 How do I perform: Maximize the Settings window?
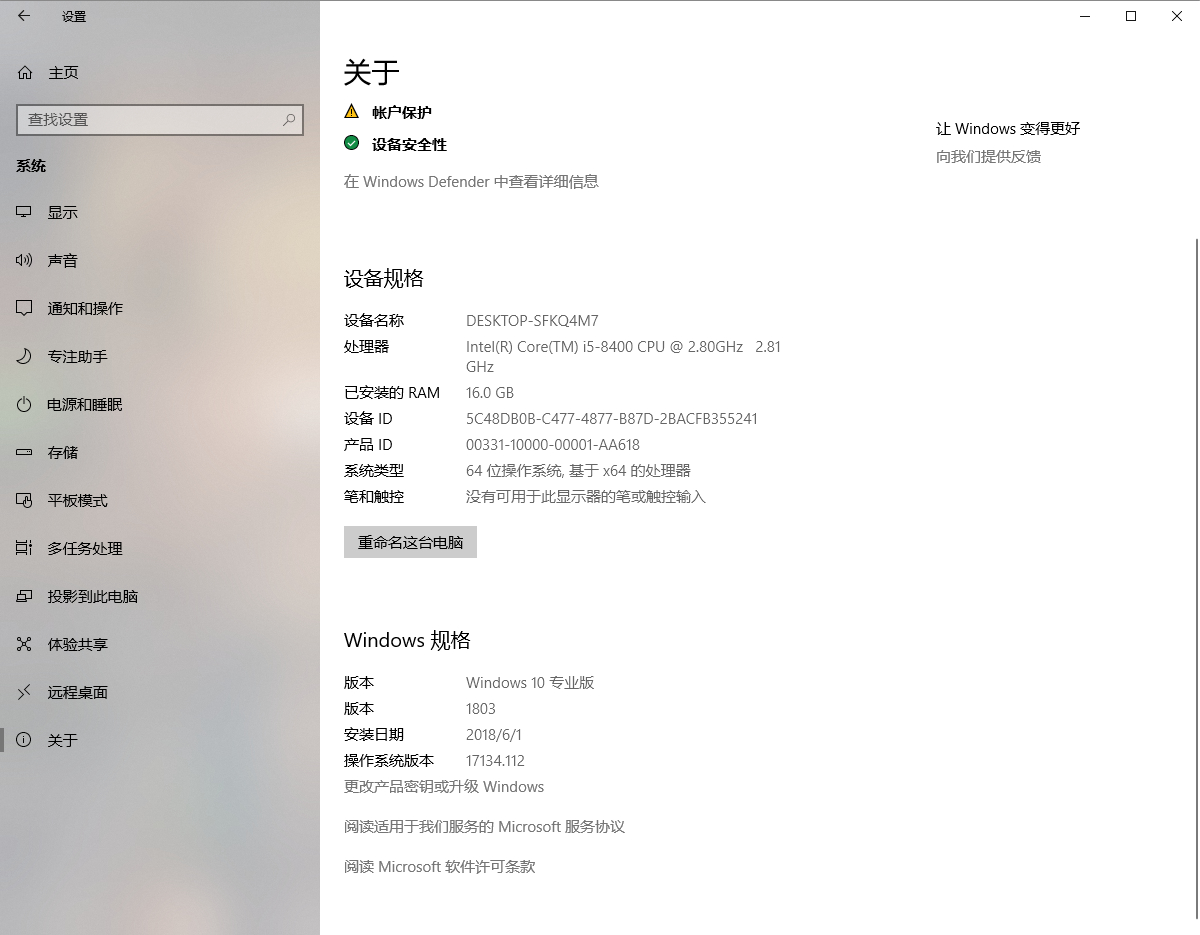[1131, 16]
